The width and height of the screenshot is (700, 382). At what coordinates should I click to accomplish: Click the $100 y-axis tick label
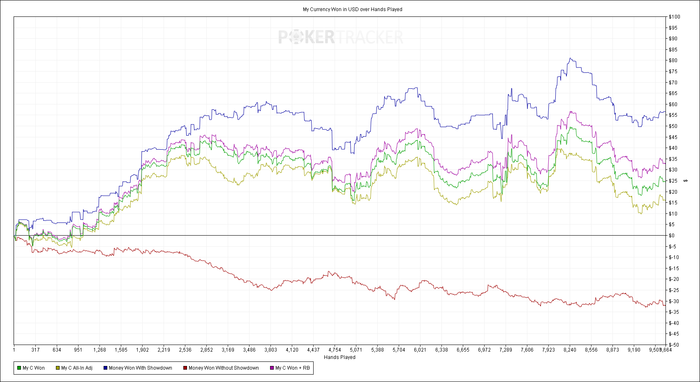tap(674, 17)
